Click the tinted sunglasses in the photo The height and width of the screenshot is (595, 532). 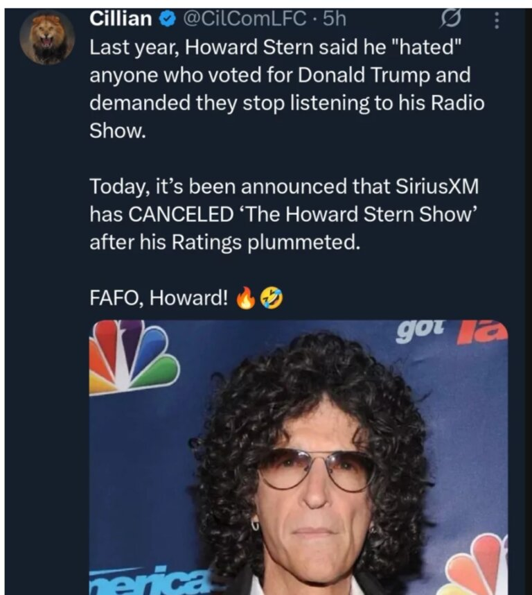[316, 468]
